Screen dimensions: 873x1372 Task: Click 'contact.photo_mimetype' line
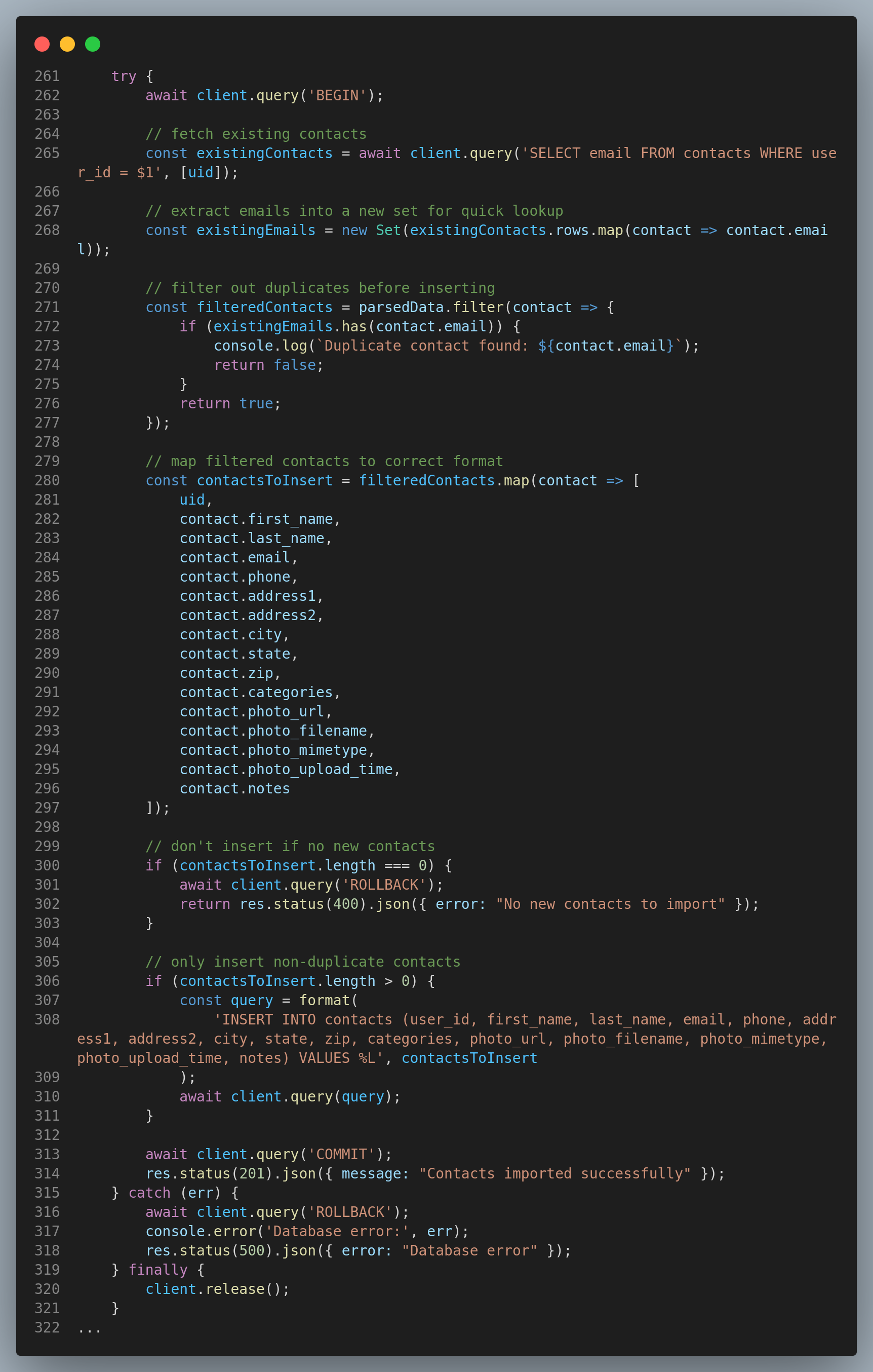pos(277,750)
